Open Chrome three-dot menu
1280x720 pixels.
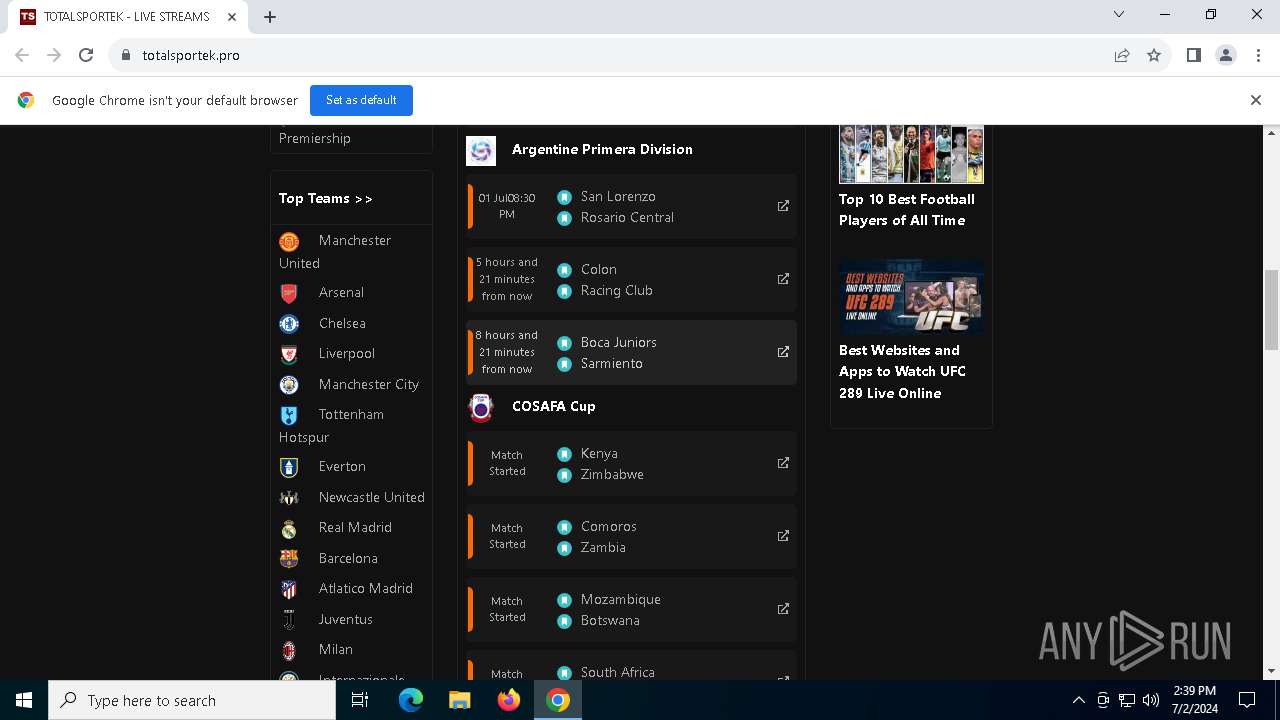(x=1258, y=55)
